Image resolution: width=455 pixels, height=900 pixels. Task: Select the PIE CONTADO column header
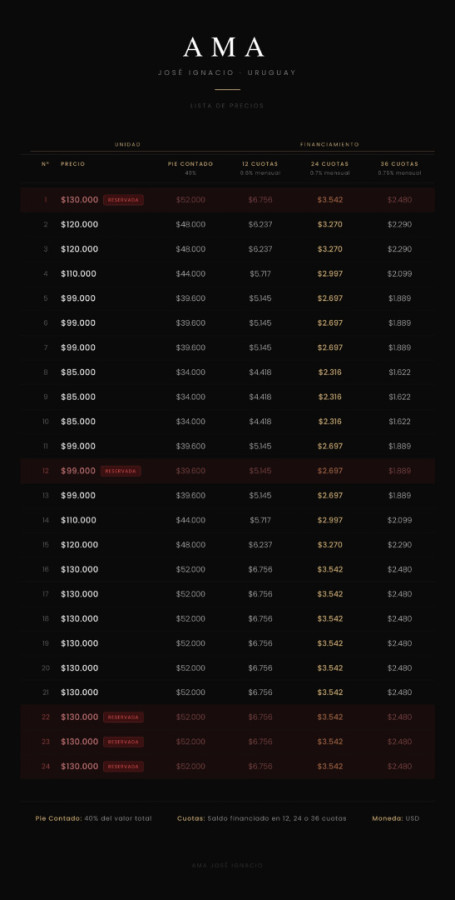click(190, 164)
